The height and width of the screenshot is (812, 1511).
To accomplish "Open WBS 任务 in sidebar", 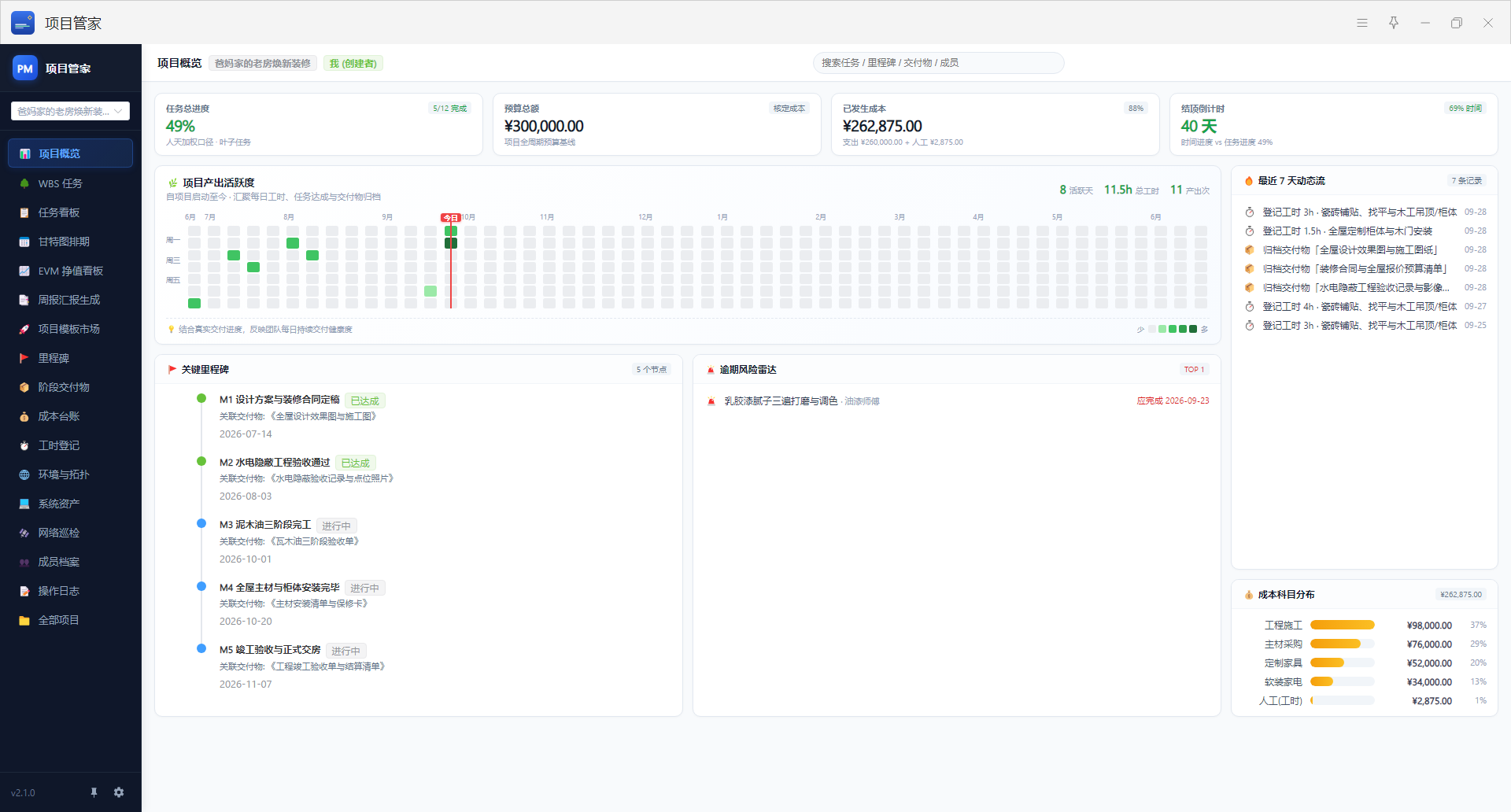I will [70, 183].
